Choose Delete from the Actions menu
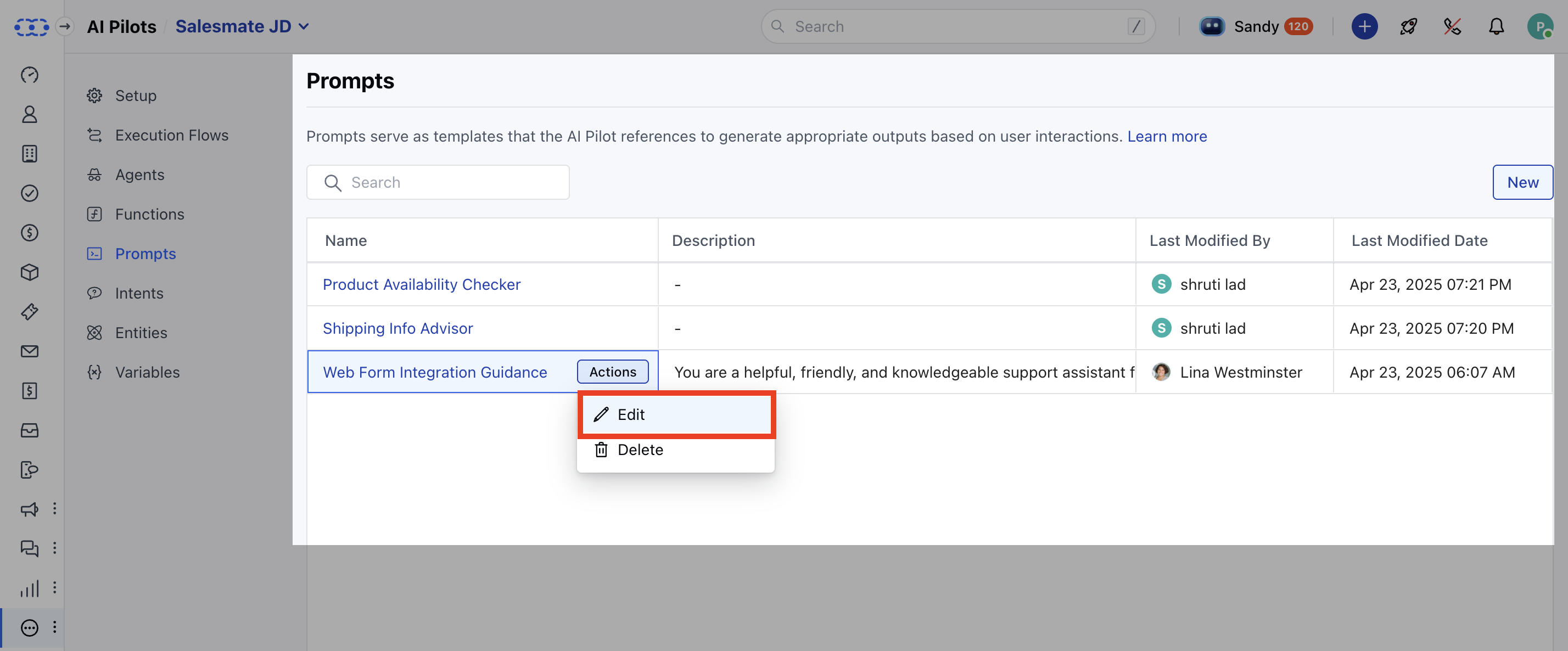Screen dimensions: 1568x651 [676, 450]
